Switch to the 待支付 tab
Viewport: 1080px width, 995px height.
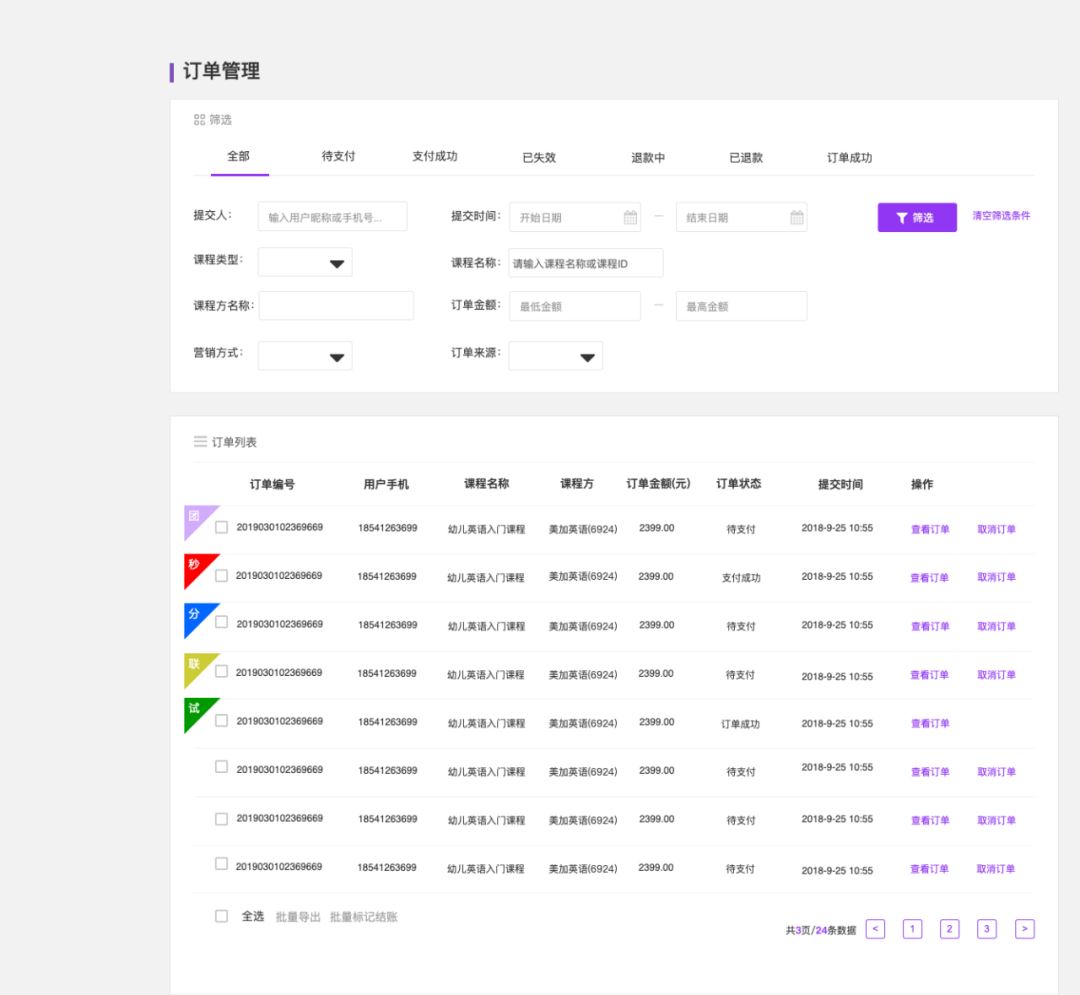click(x=338, y=157)
